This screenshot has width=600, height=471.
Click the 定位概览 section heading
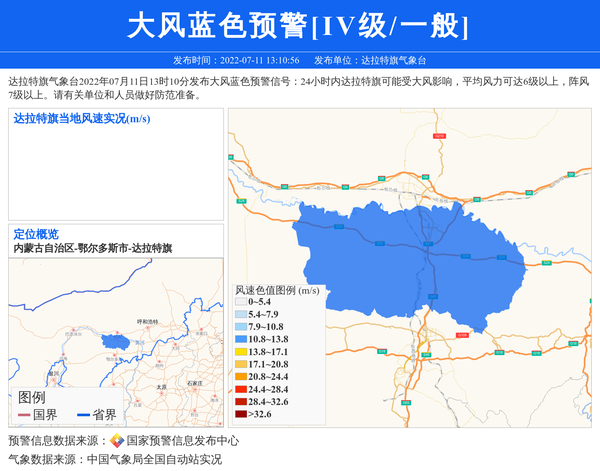36,234
